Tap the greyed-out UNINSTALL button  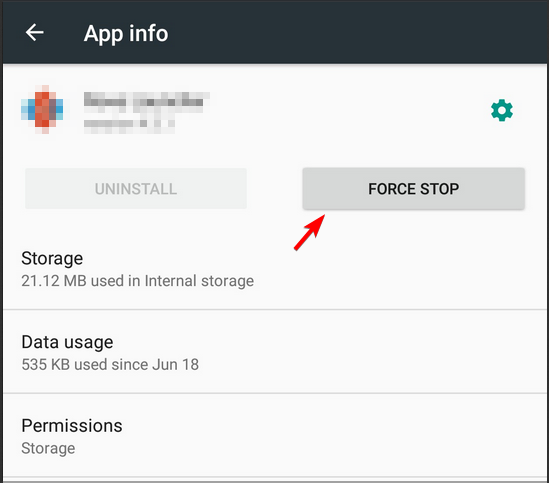(x=136, y=188)
